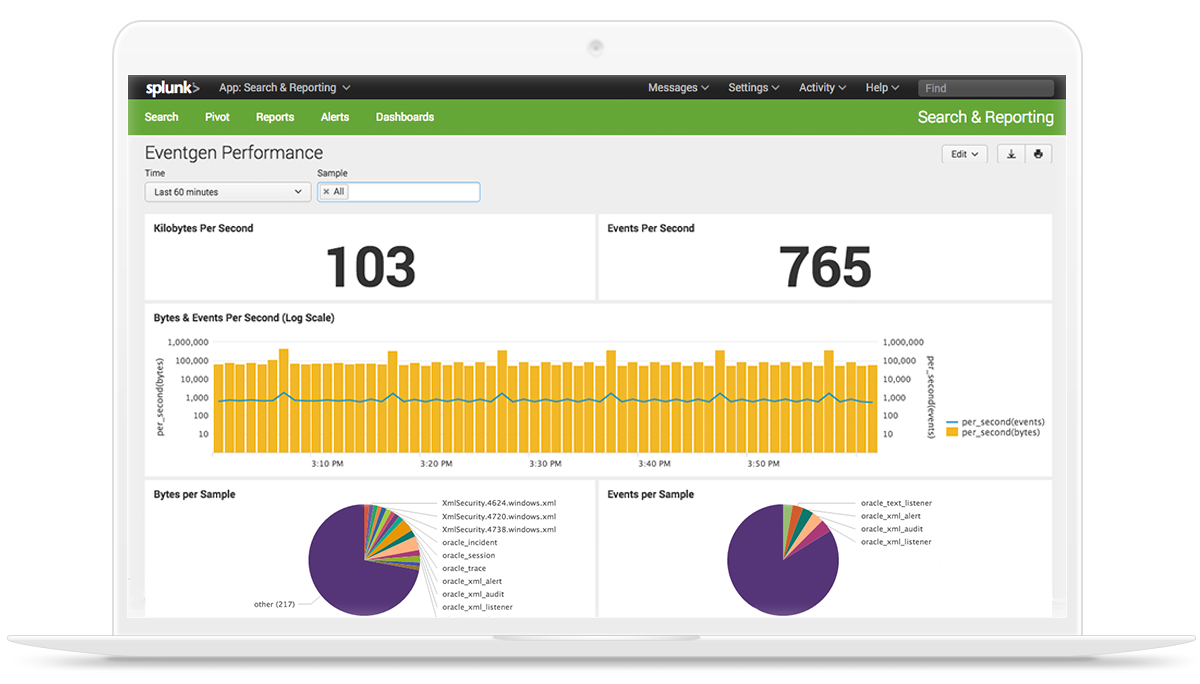Click the print dashboard icon

(x=1038, y=153)
